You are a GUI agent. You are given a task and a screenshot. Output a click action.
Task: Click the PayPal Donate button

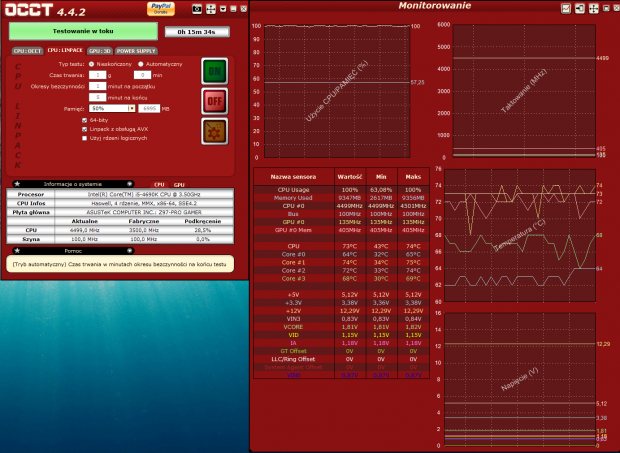click(160, 8)
